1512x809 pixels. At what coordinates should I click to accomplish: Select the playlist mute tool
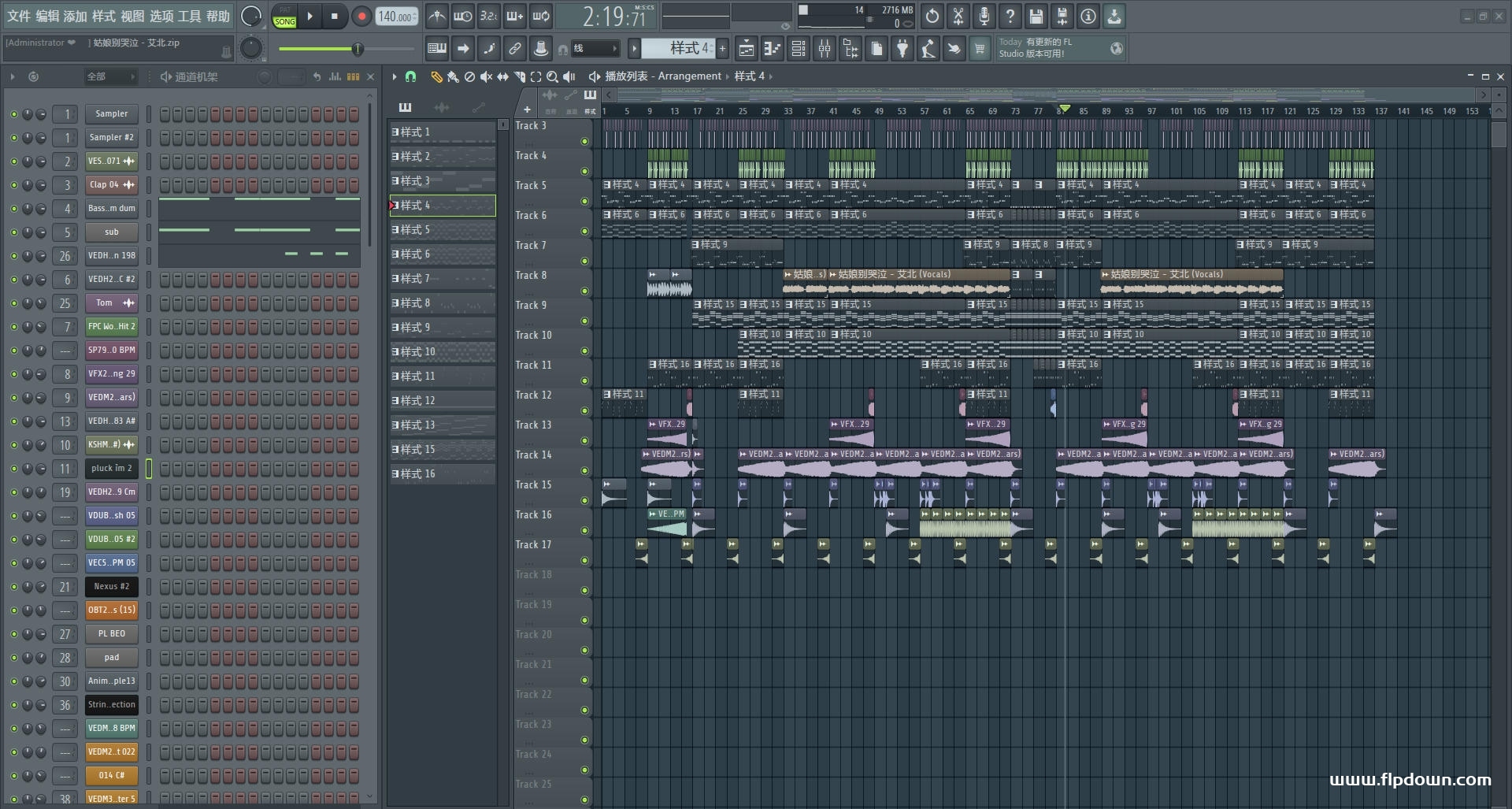[486, 76]
